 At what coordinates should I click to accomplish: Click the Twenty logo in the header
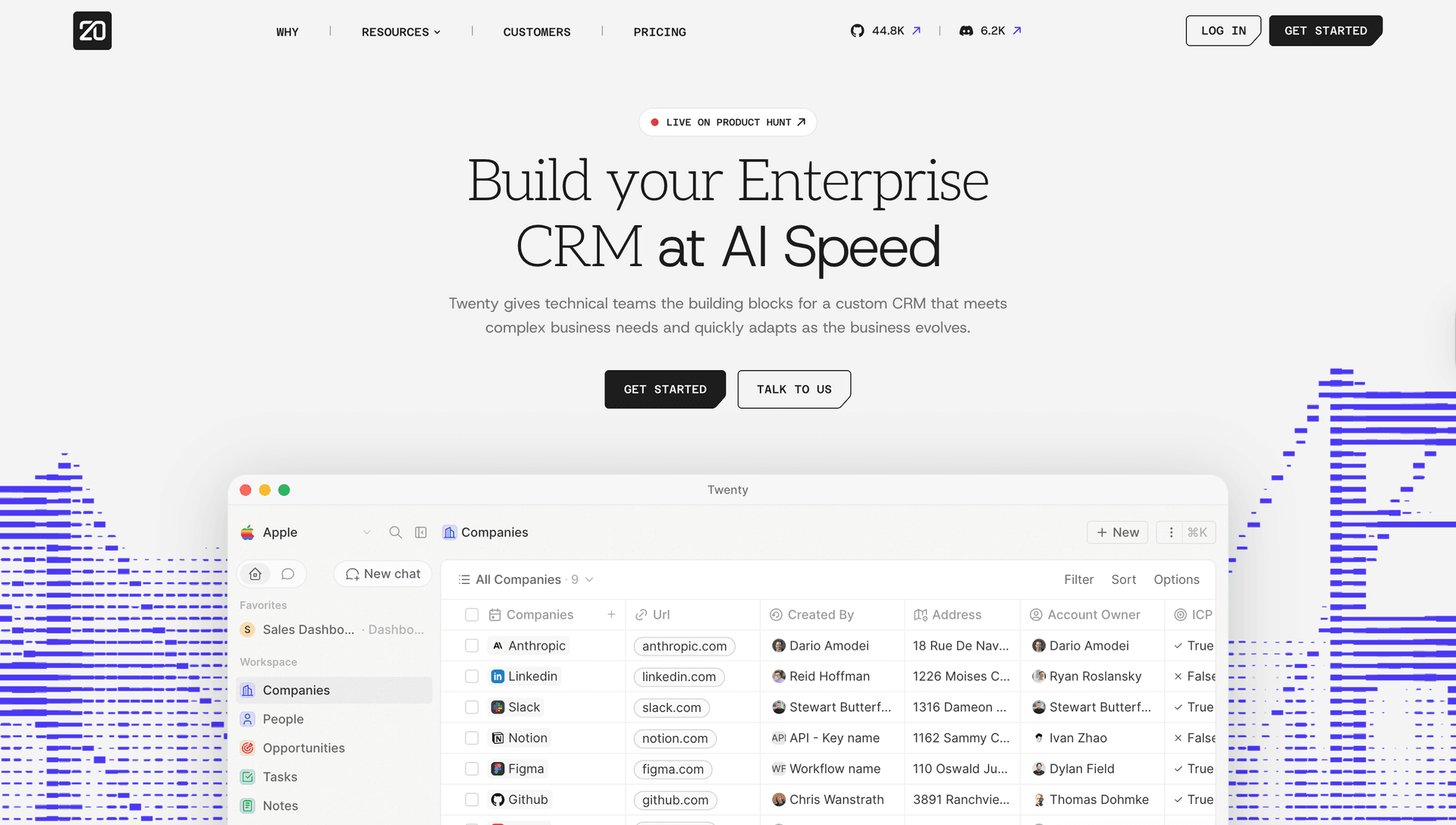(x=93, y=31)
